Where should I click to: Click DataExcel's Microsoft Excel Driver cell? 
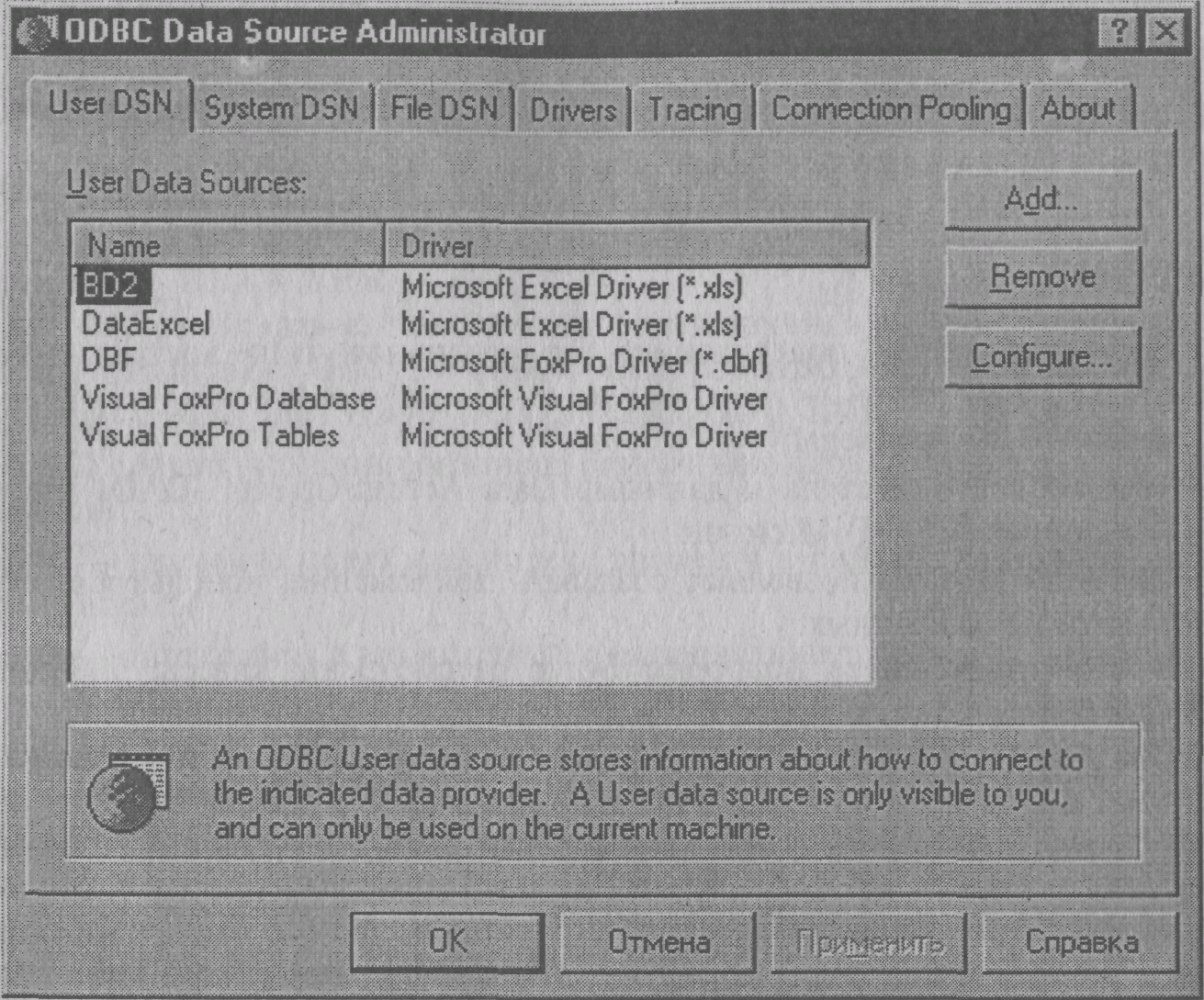coord(571,325)
